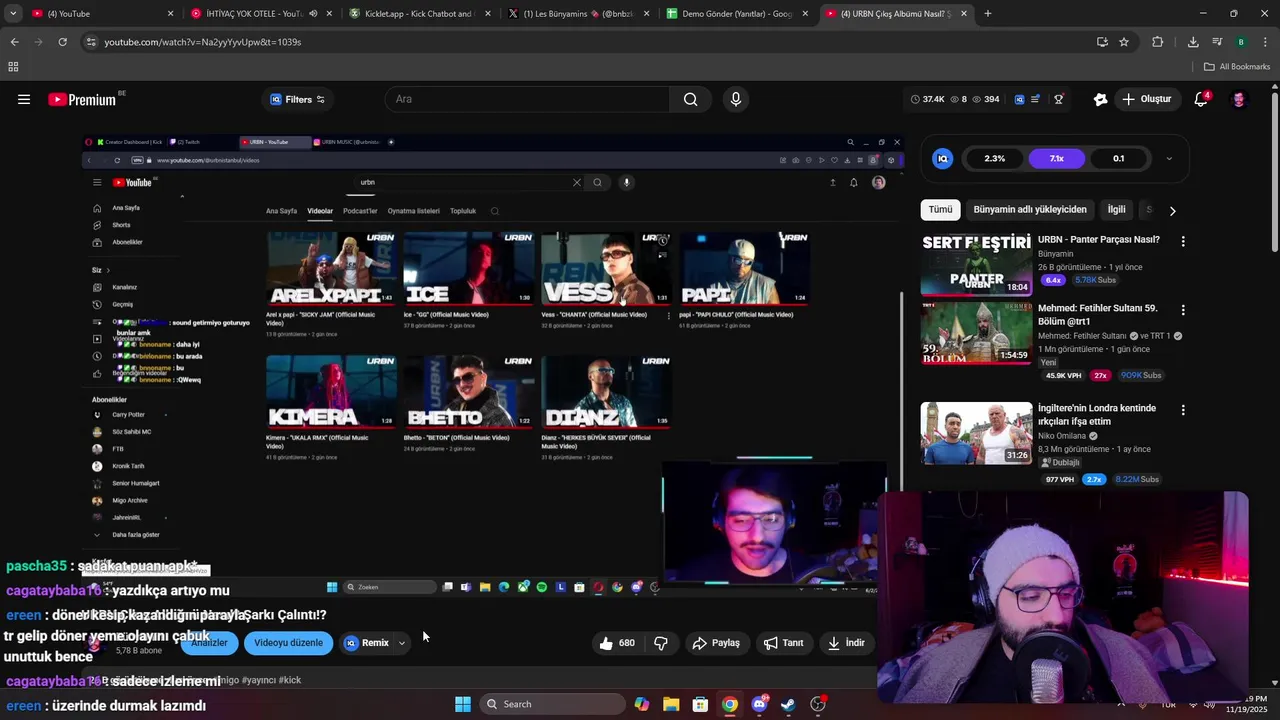Open Microsoft Store from the taskbar
Viewport: 1280px width, 720px height.
coord(701,704)
